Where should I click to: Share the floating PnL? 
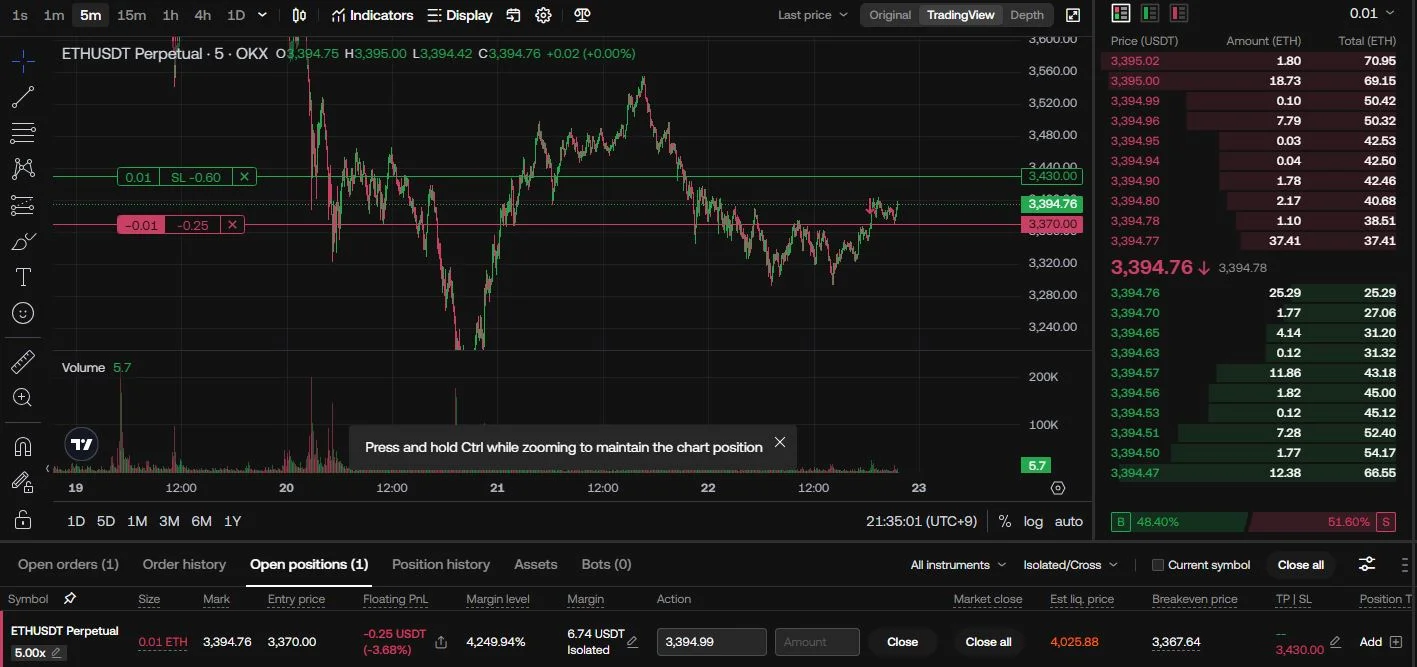point(441,642)
